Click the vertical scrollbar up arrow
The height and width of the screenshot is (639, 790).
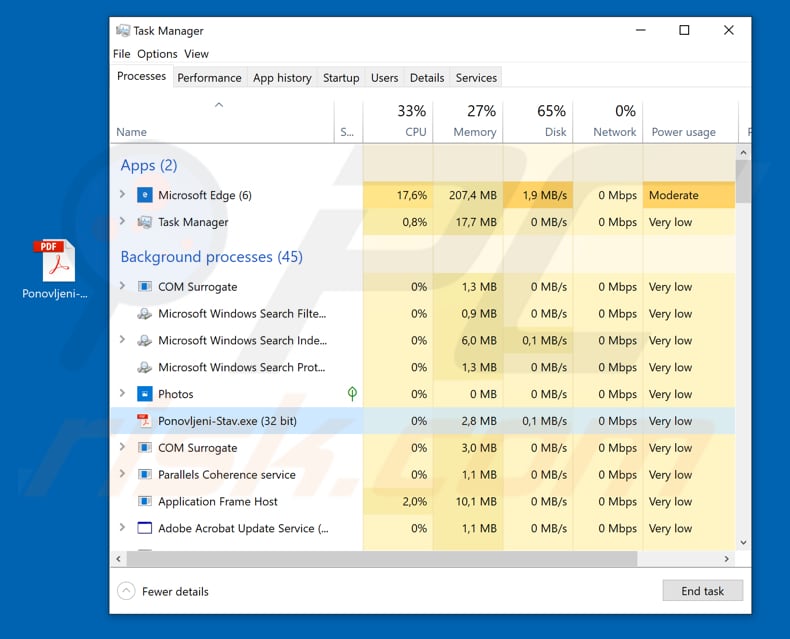click(743, 152)
